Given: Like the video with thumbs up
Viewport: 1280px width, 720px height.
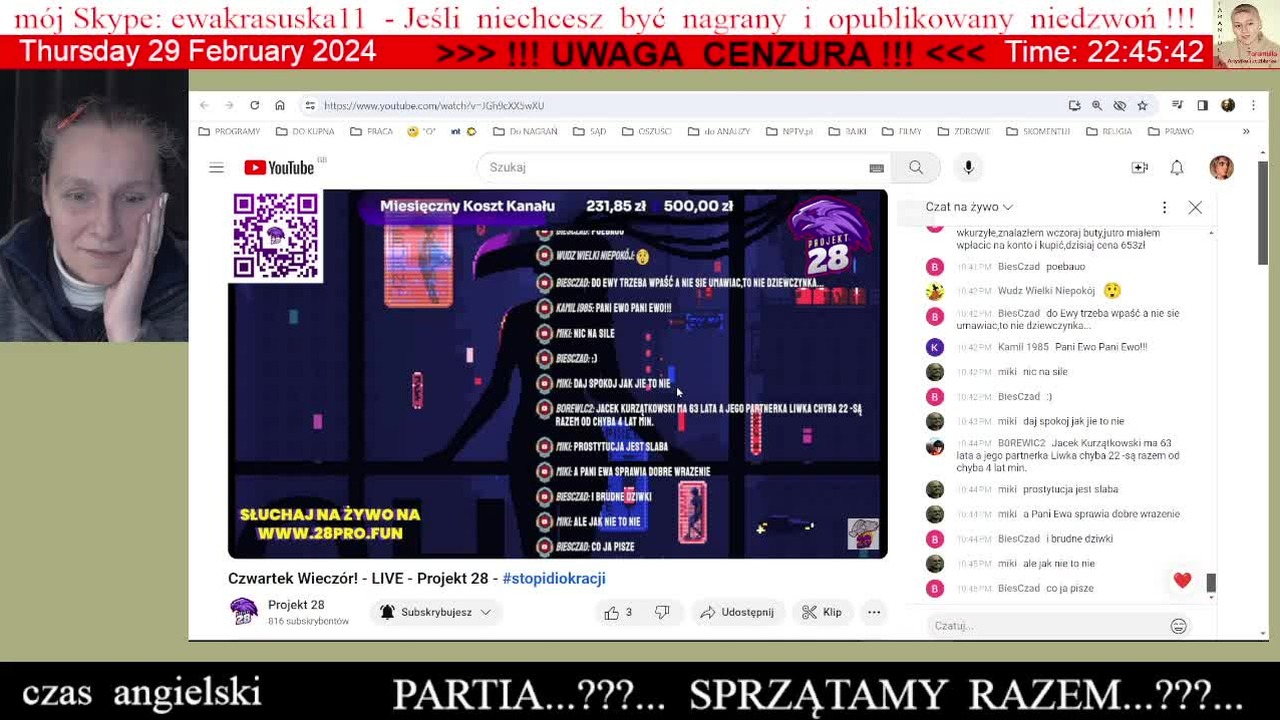Looking at the screenshot, I should [x=618, y=612].
